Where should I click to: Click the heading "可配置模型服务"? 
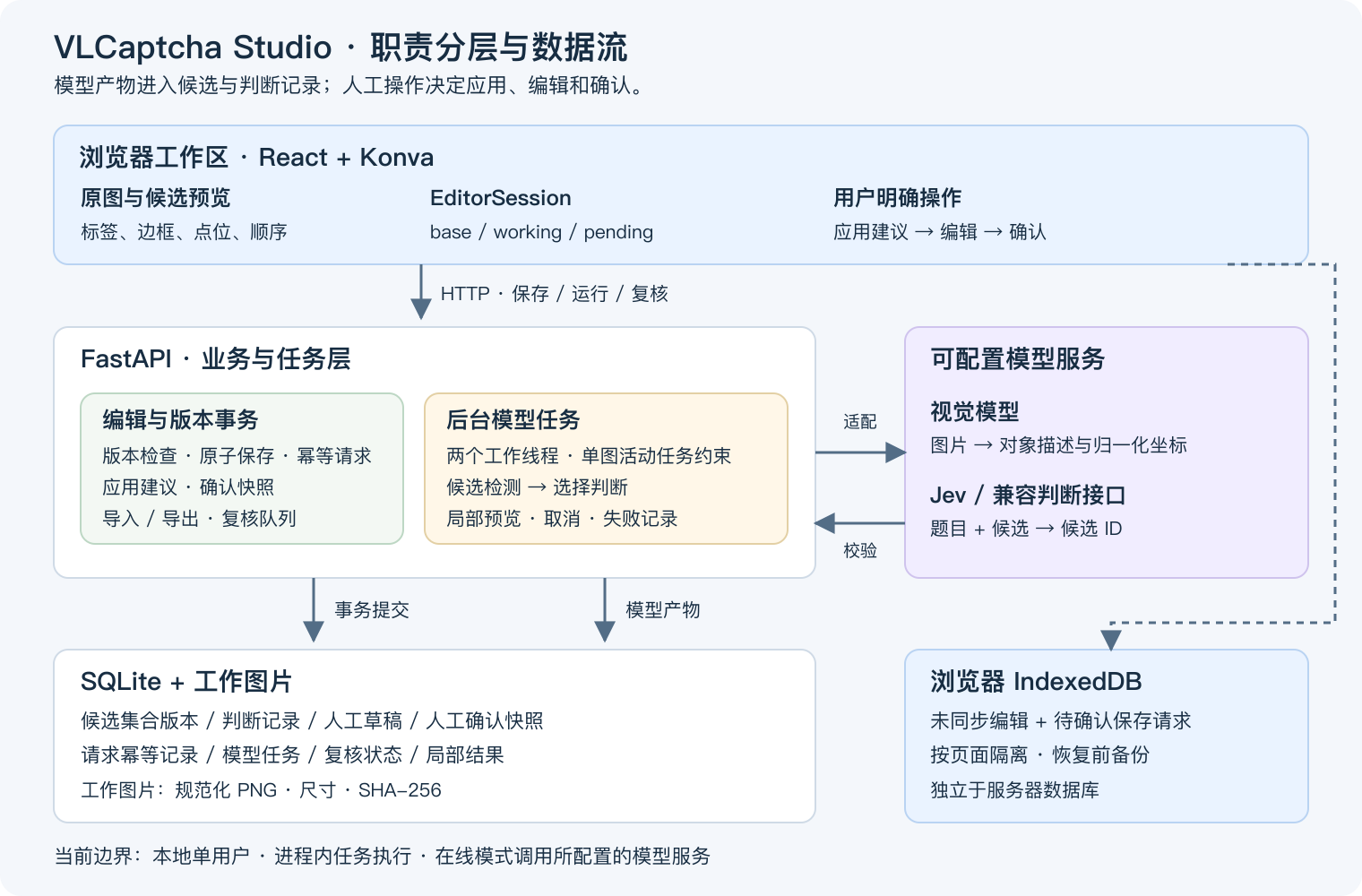point(1017,359)
